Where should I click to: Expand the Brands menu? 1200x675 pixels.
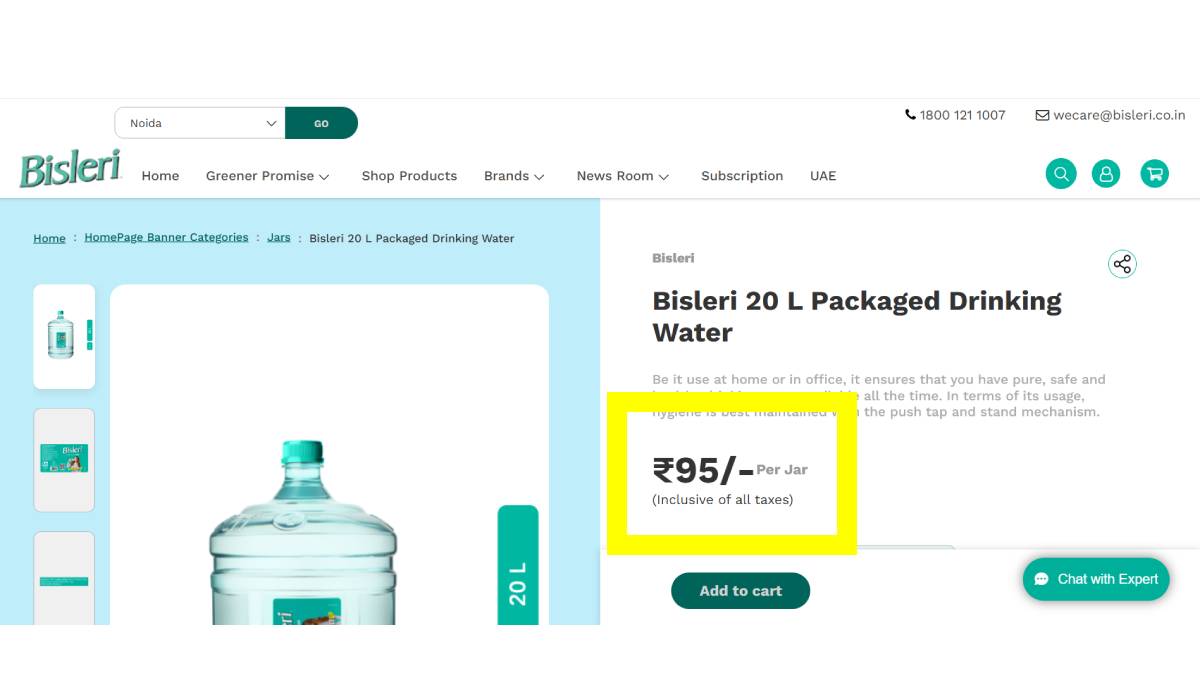514,176
